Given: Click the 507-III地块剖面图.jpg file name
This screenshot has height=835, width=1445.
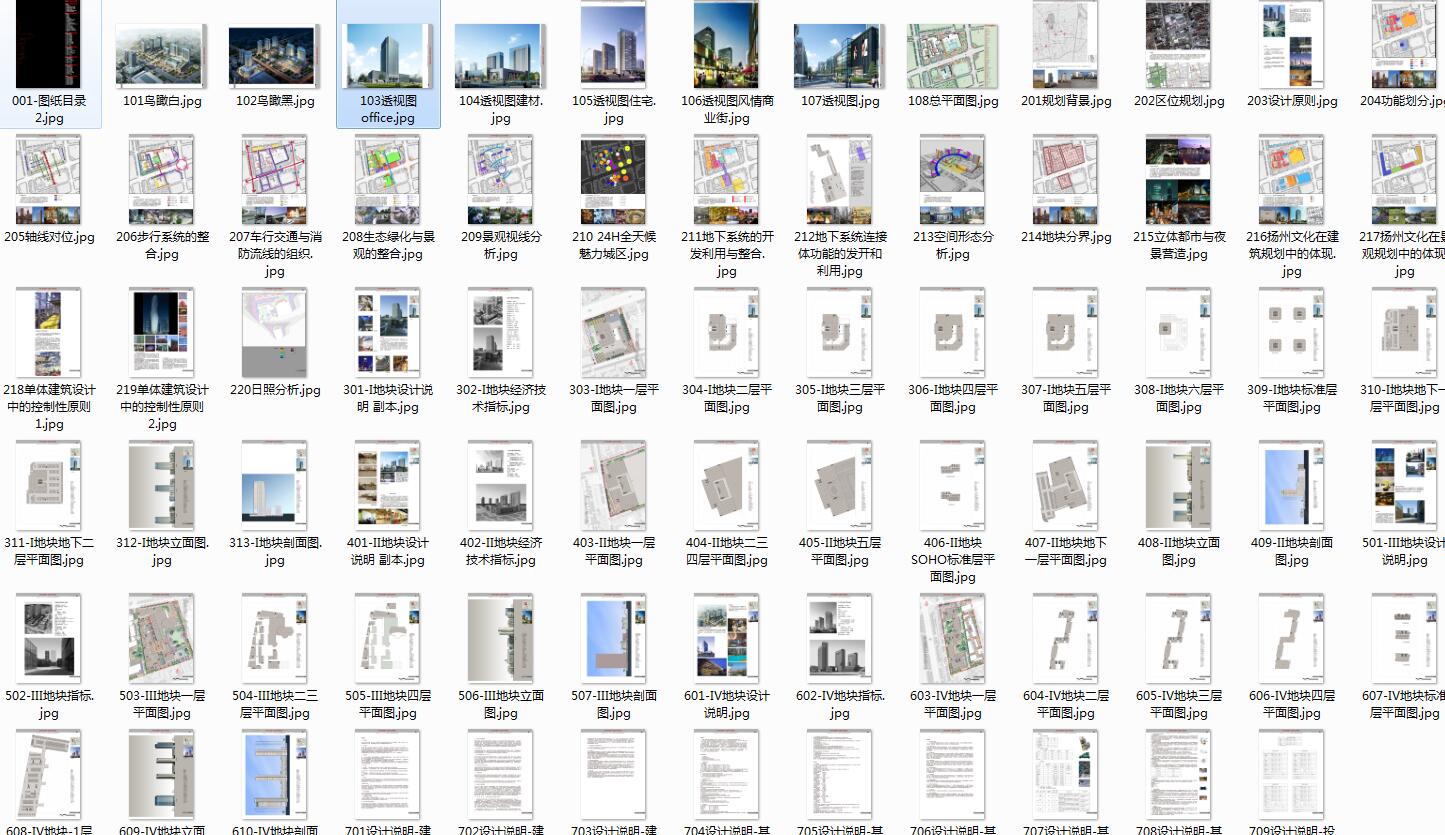Looking at the screenshot, I should [614, 704].
